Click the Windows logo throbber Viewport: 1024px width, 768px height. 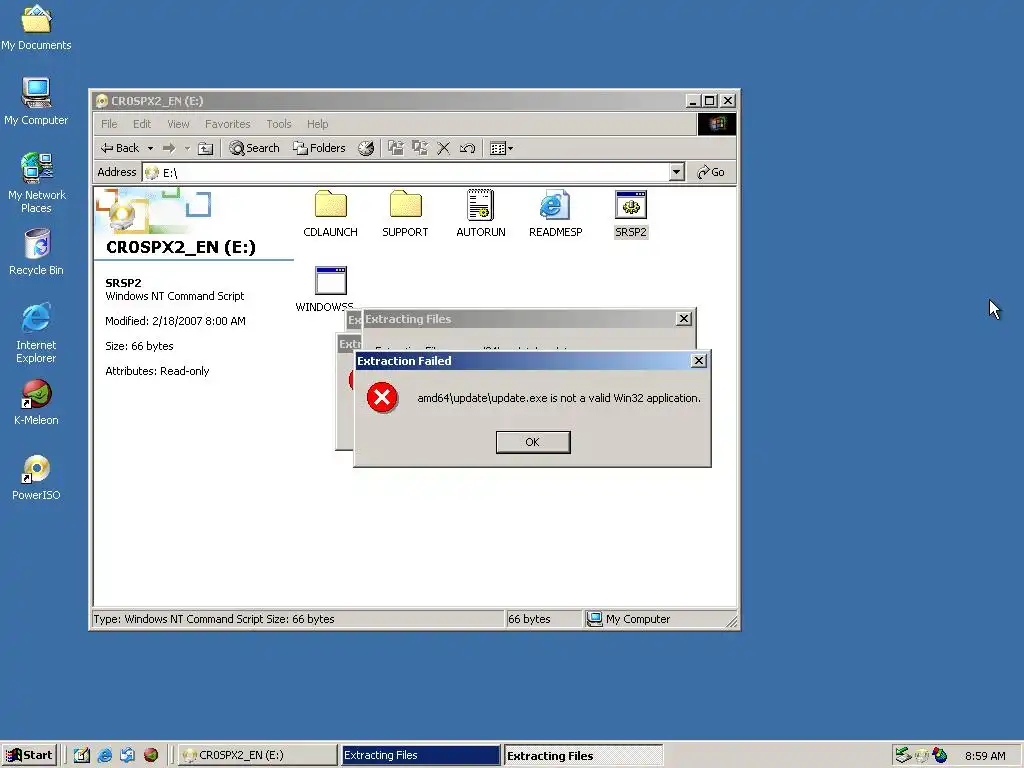coord(716,124)
